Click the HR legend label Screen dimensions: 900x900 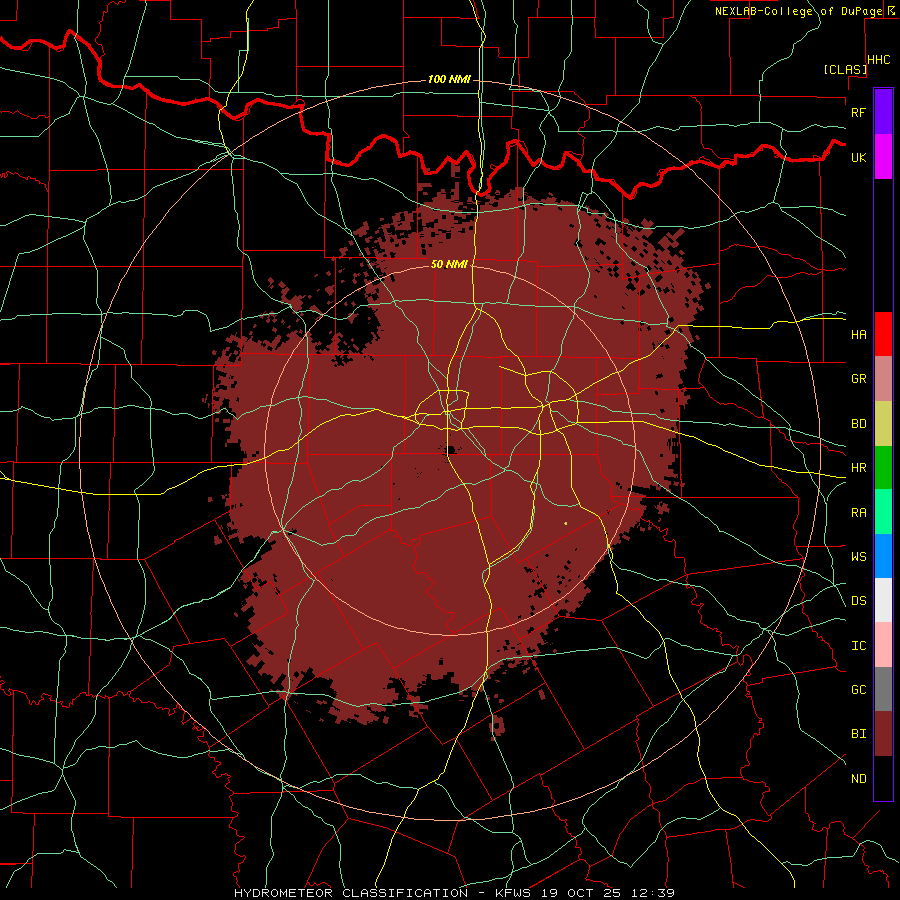859,468
